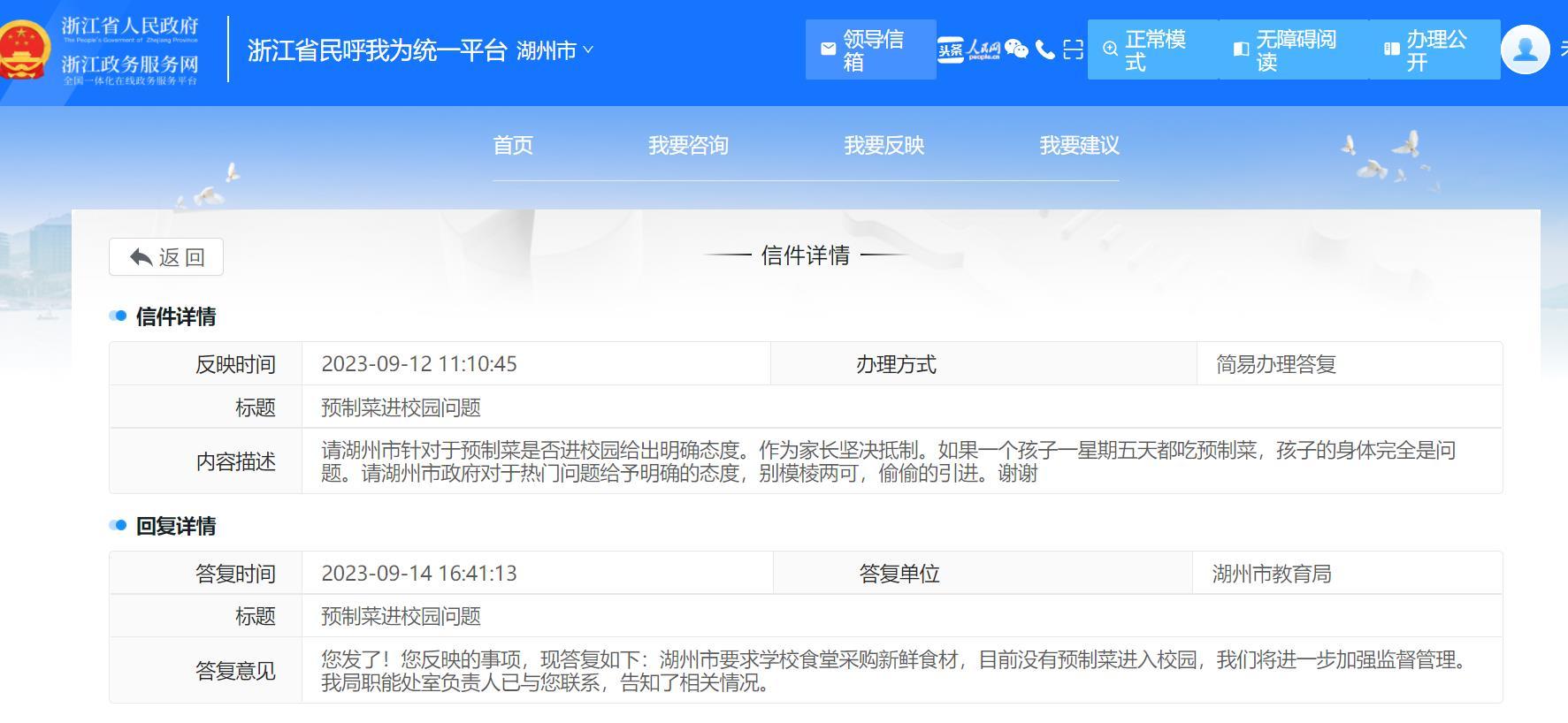Viewport: 1568px width, 723px height.
Task: Open 领导信箱 leader mailbox
Action: pos(870,49)
